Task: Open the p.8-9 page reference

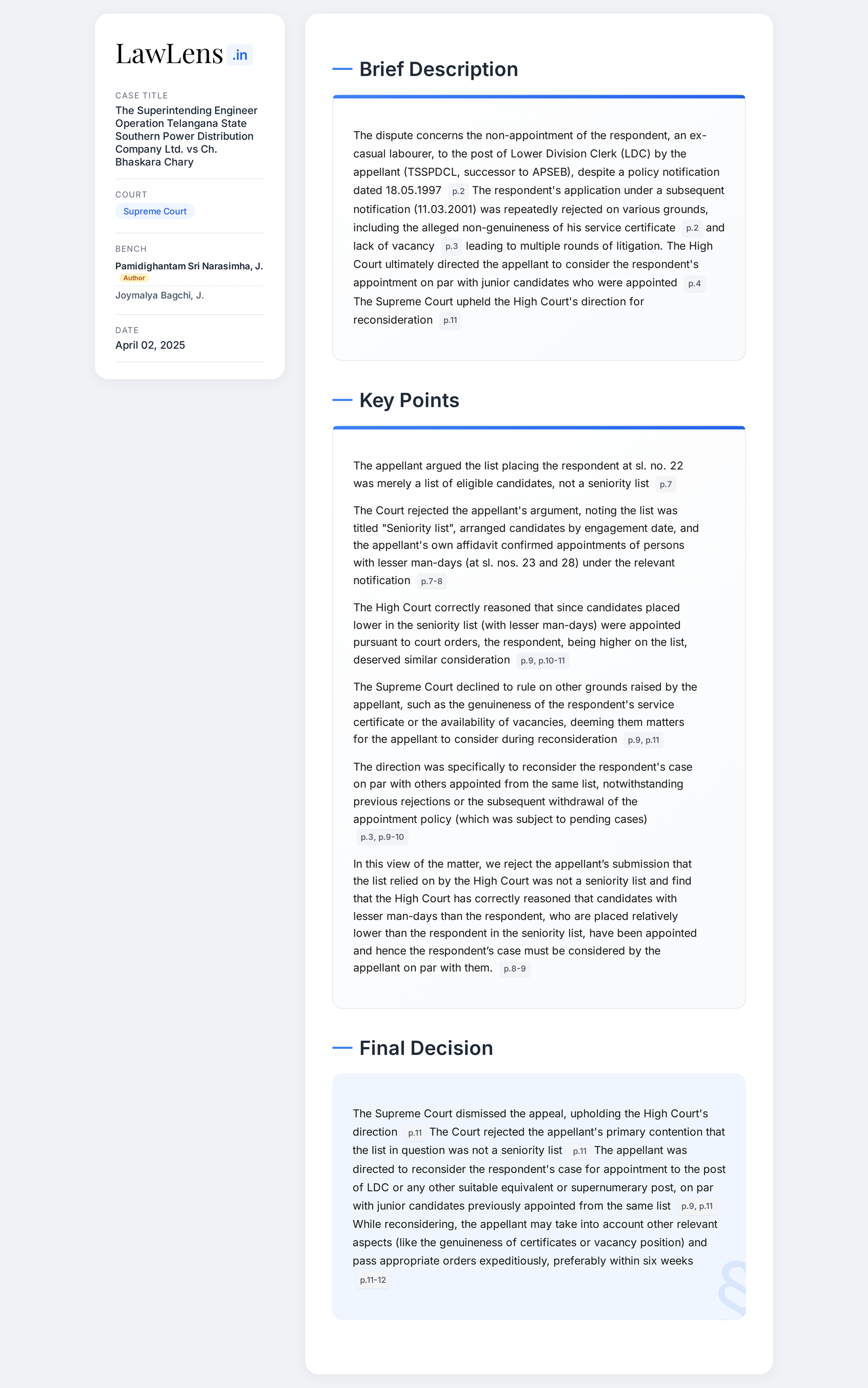Action: (x=514, y=968)
